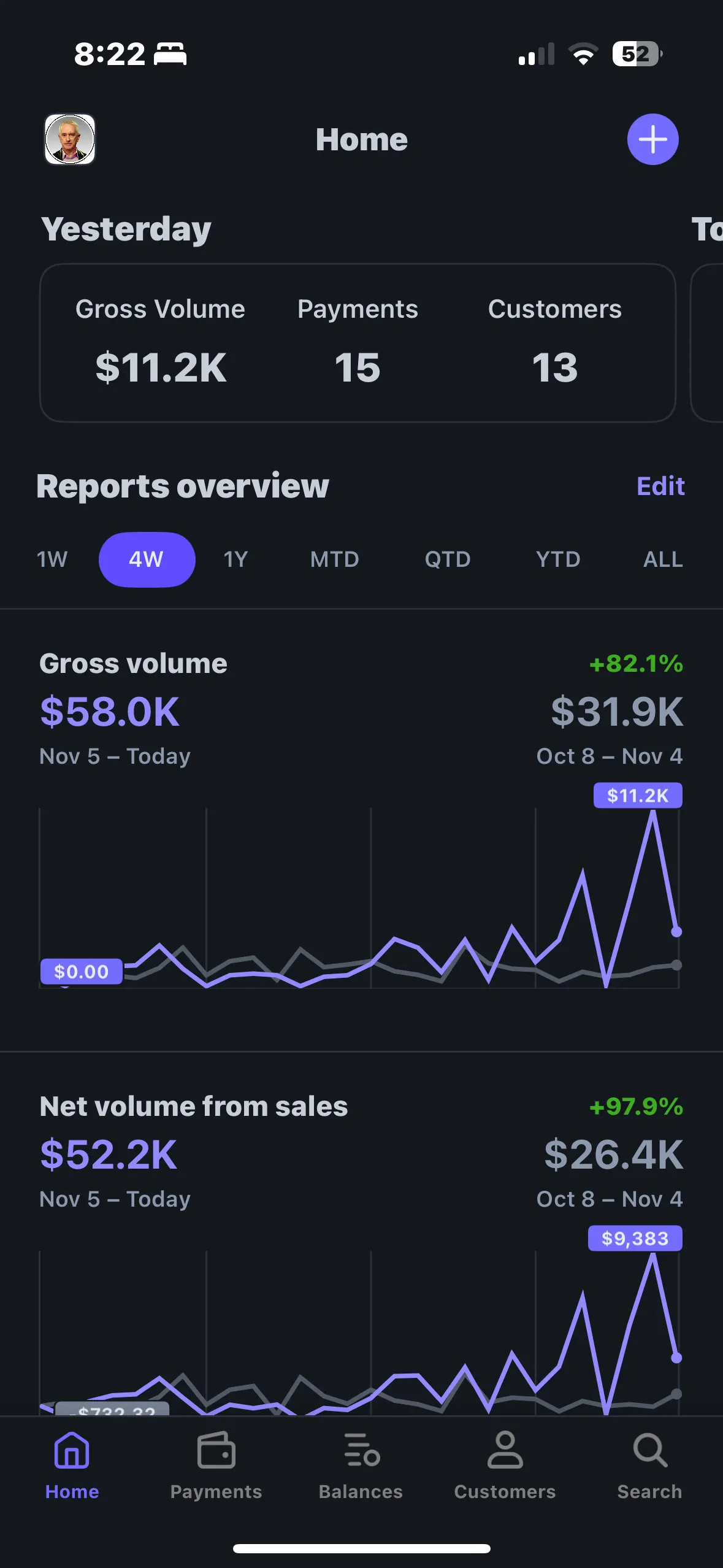Tap the battery indicator showing 52
The width and height of the screenshot is (723, 1568).
point(637,54)
